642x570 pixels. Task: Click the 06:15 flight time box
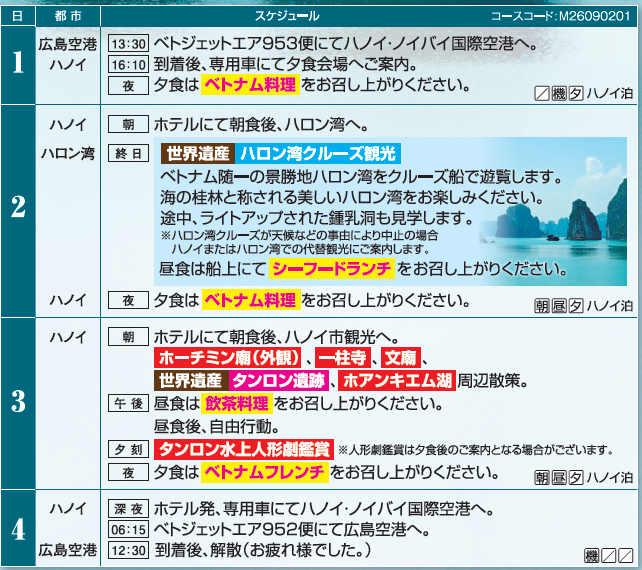(x=128, y=529)
